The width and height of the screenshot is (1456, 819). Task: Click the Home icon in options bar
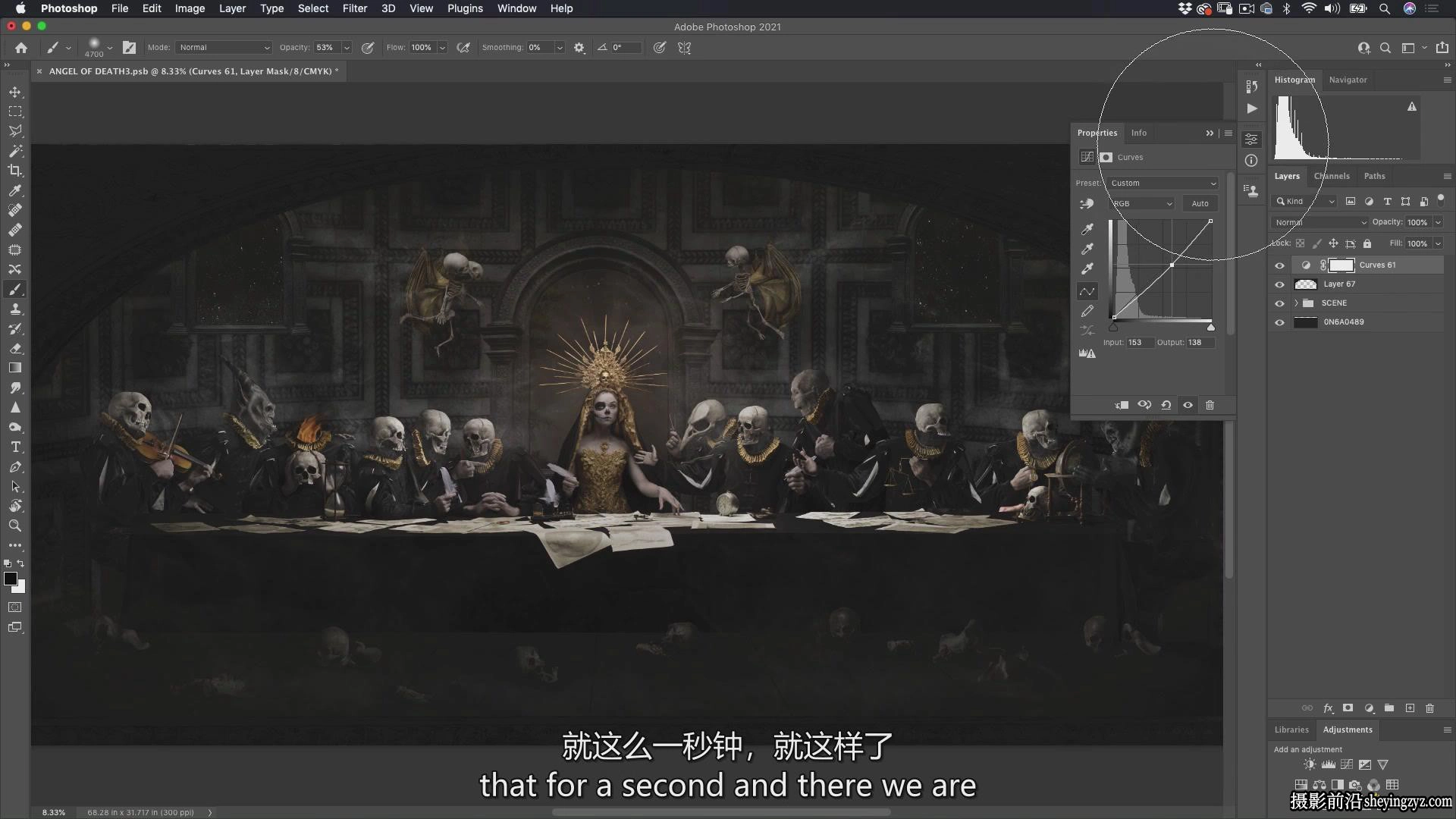(x=21, y=48)
